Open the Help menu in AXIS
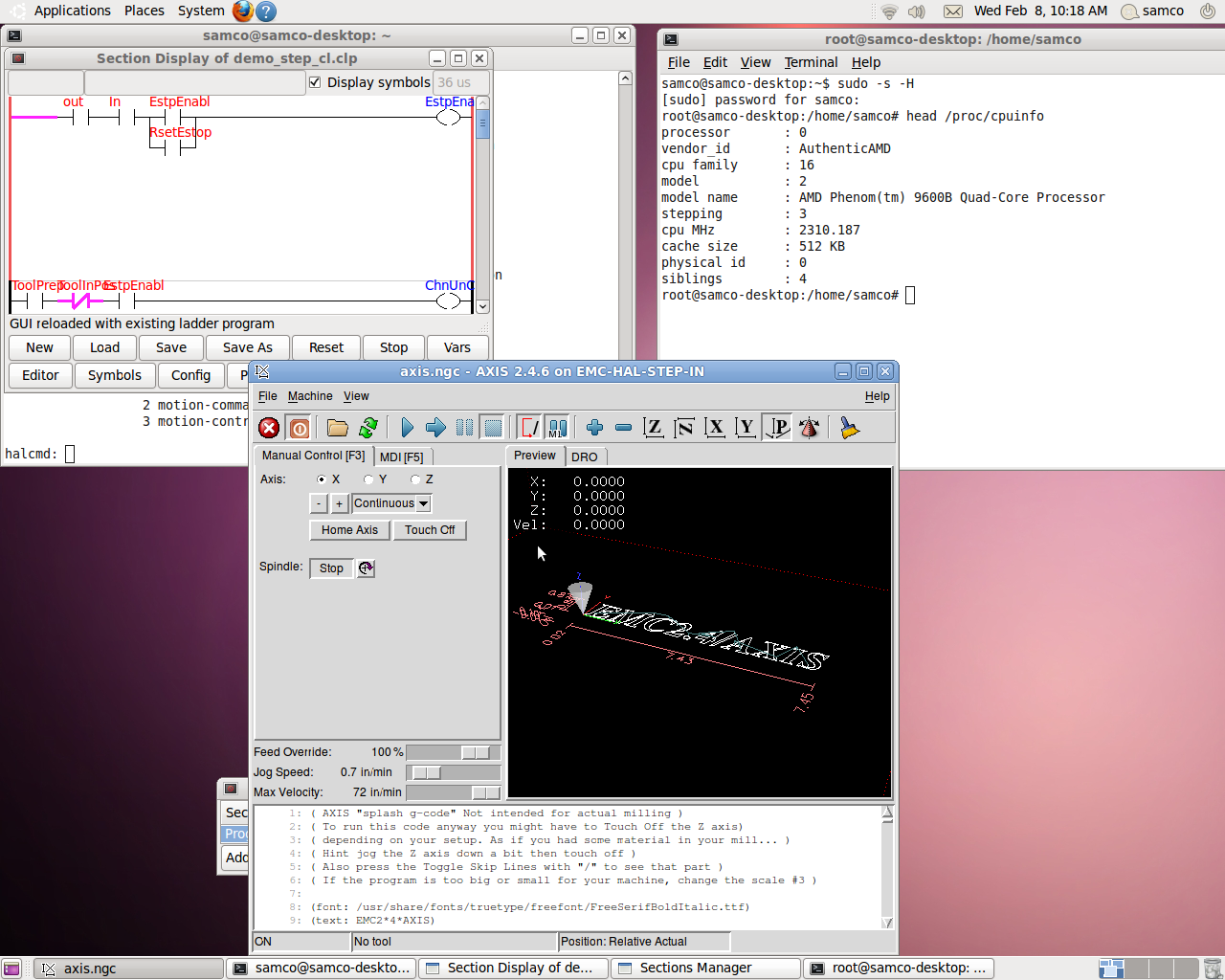1225x980 pixels. 877,396
